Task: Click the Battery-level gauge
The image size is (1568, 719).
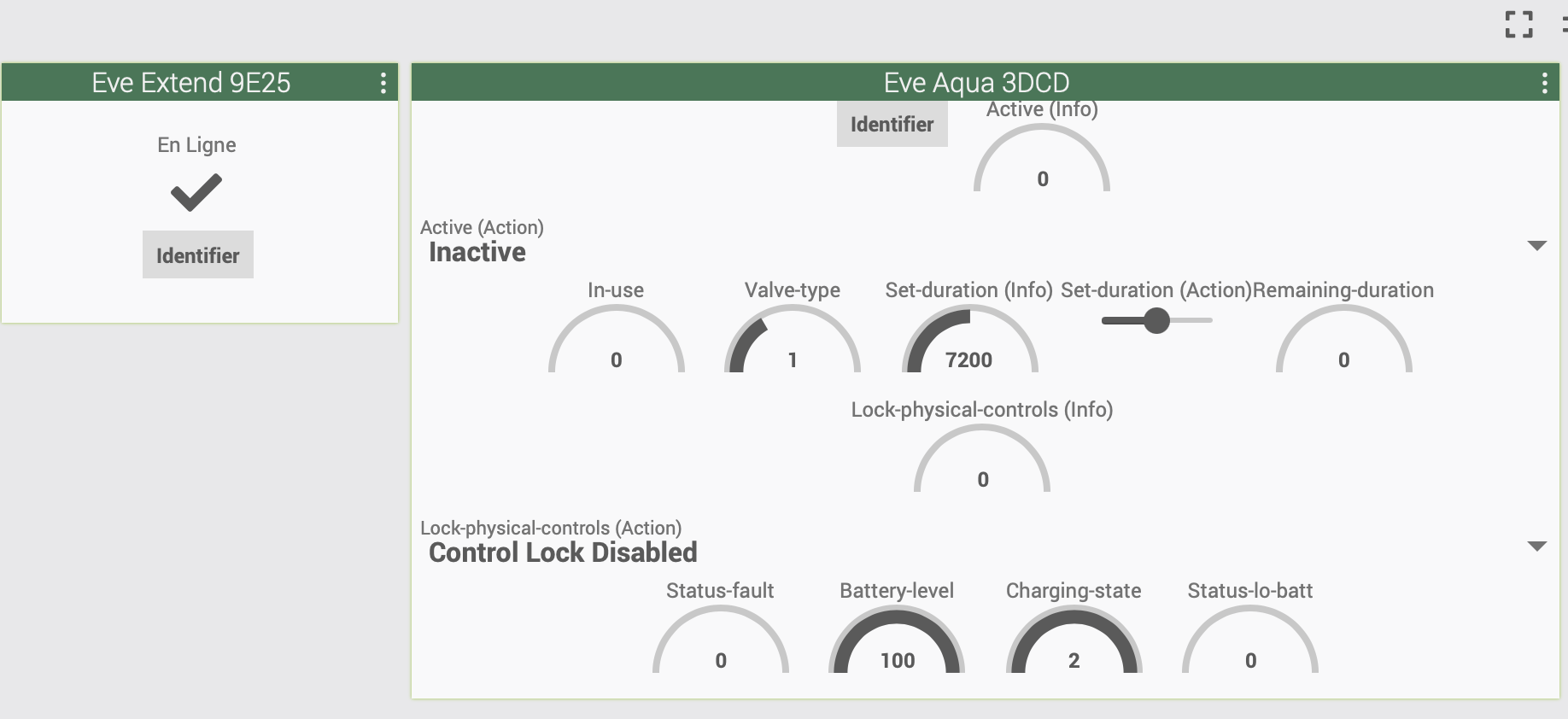Action: [x=897, y=640]
